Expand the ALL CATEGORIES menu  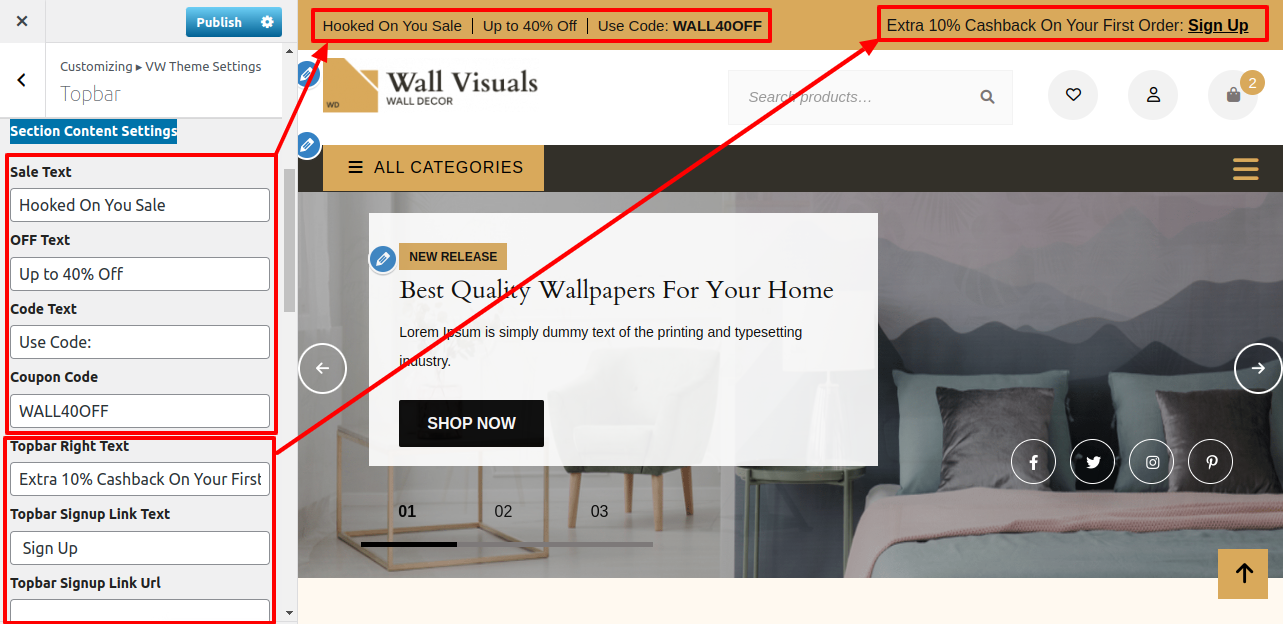point(433,167)
